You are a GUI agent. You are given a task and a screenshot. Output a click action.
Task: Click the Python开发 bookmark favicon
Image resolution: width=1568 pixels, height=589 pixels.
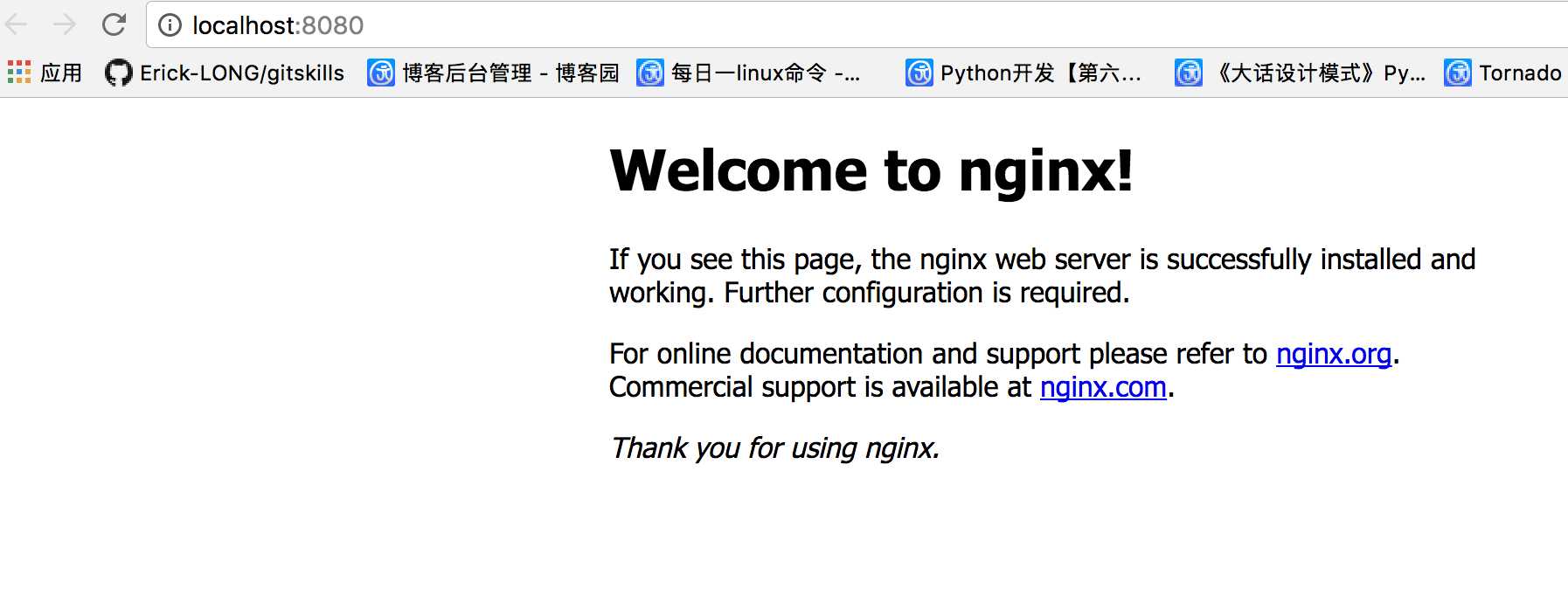click(x=919, y=73)
